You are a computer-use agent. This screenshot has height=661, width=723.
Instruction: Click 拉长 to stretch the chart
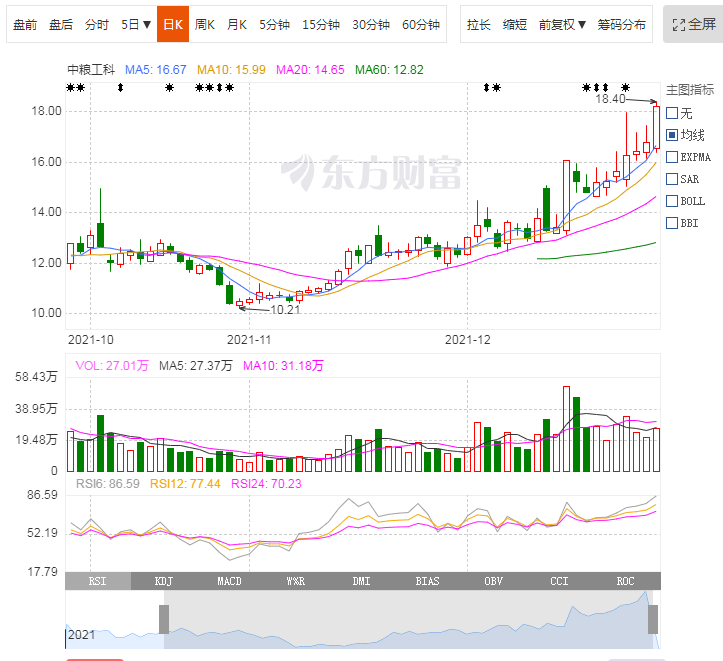tap(478, 24)
